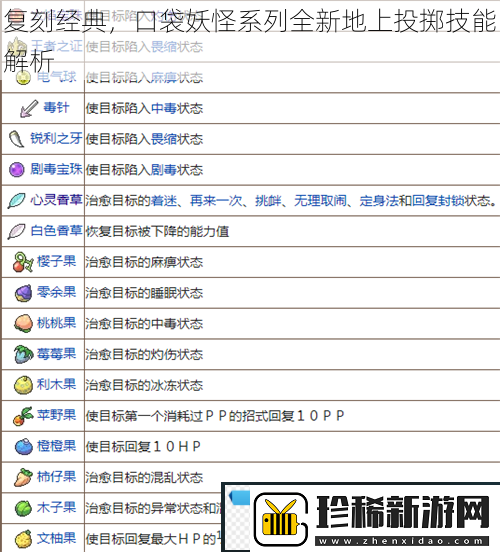Follow the 着迷 status link
The image size is (500, 552).
pyautogui.click(x=164, y=200)
